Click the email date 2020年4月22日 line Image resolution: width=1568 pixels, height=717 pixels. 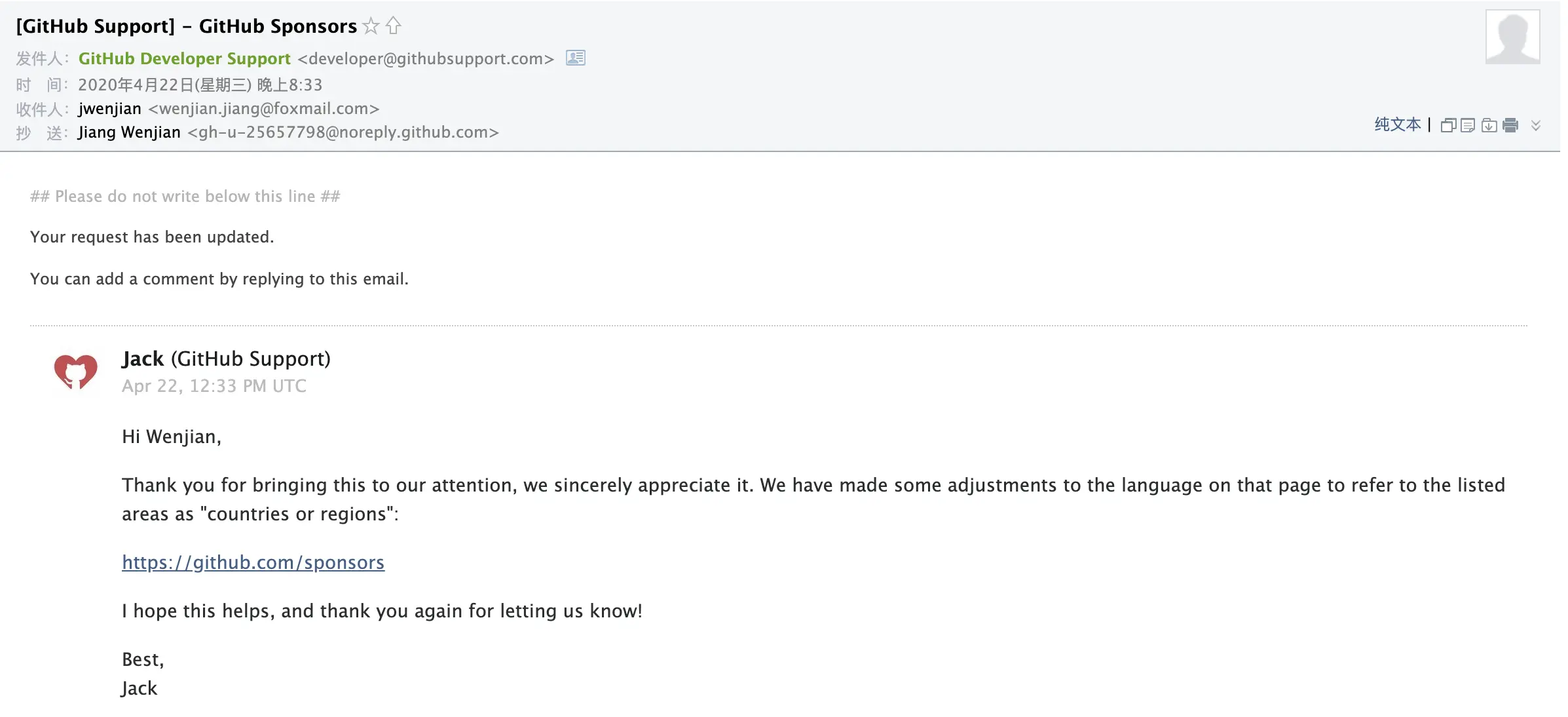coord(200,85)
